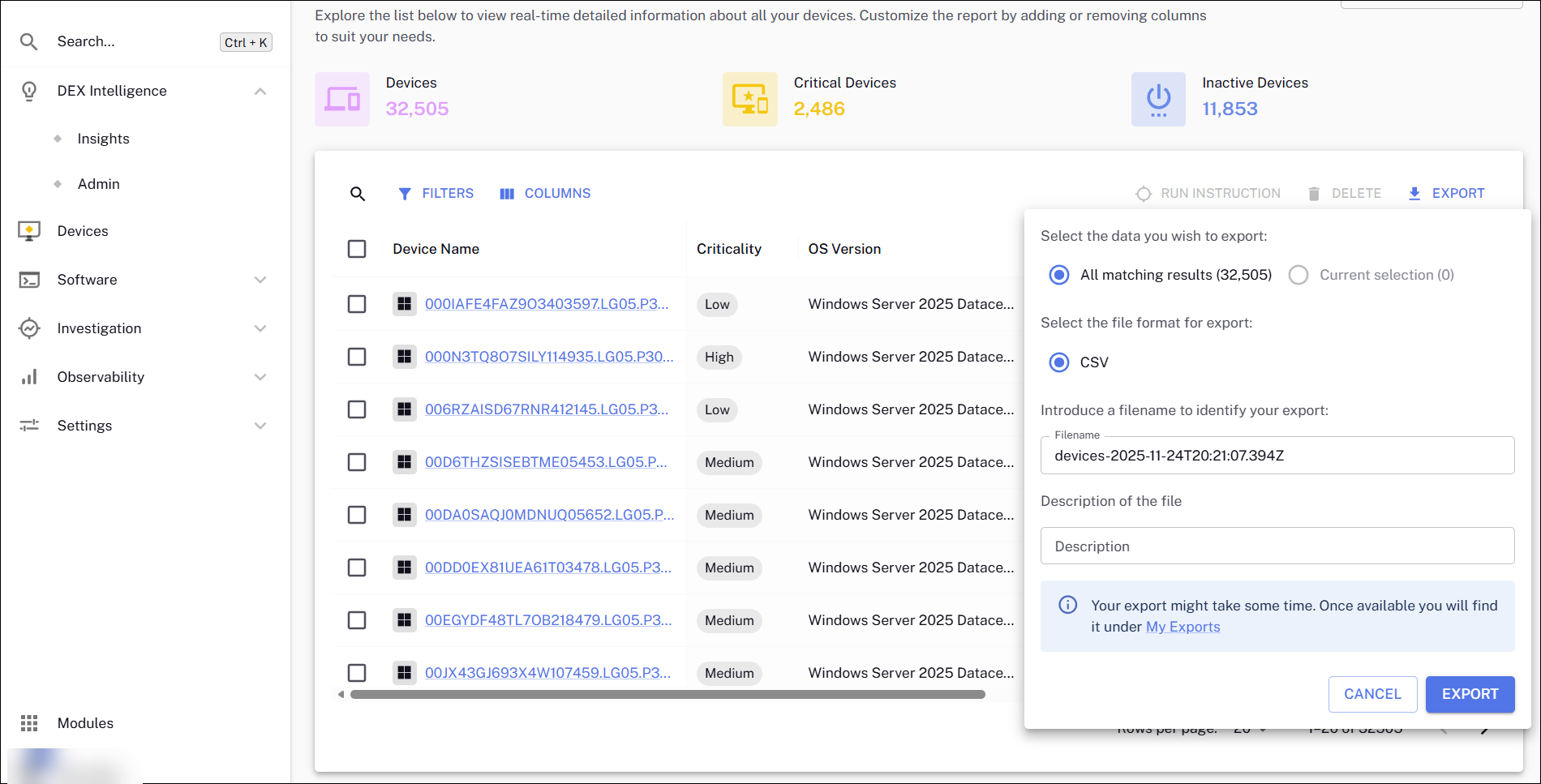Open the Modules grid icon
Image resolution: width=1541 pixels, height=784 pixels.
pos(29,723)
